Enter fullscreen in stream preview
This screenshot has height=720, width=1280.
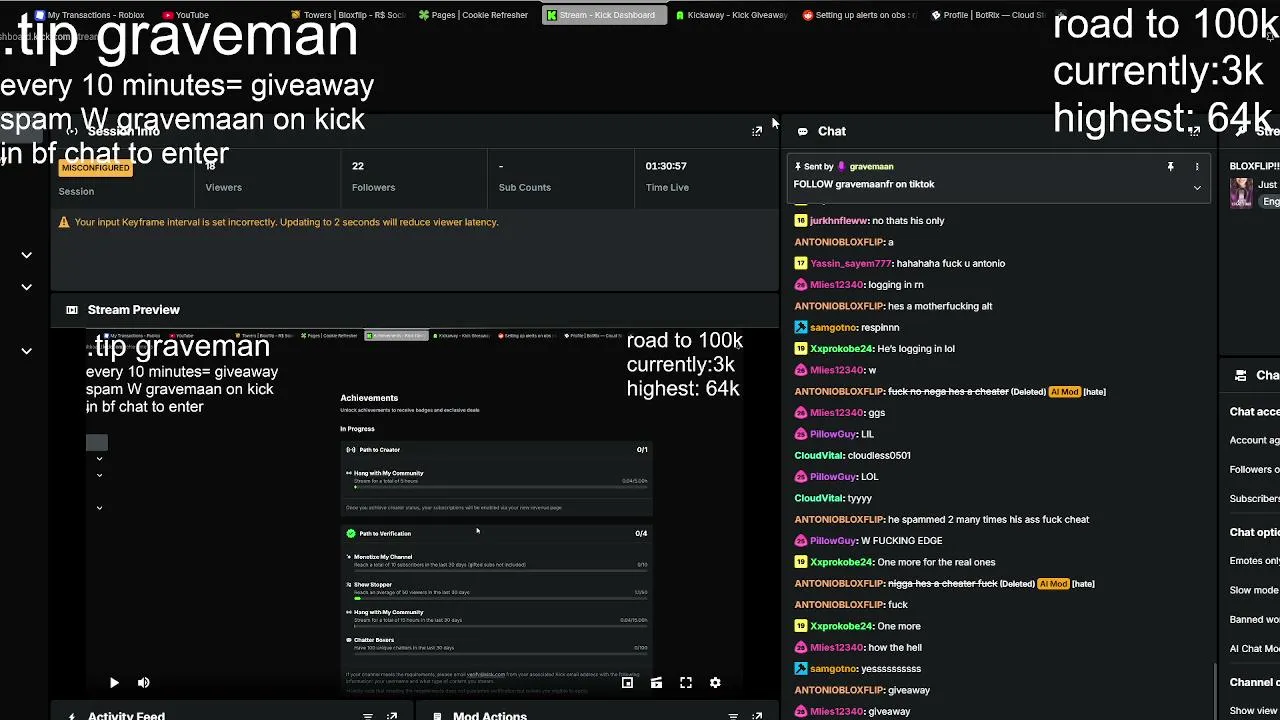click(686, 683)
